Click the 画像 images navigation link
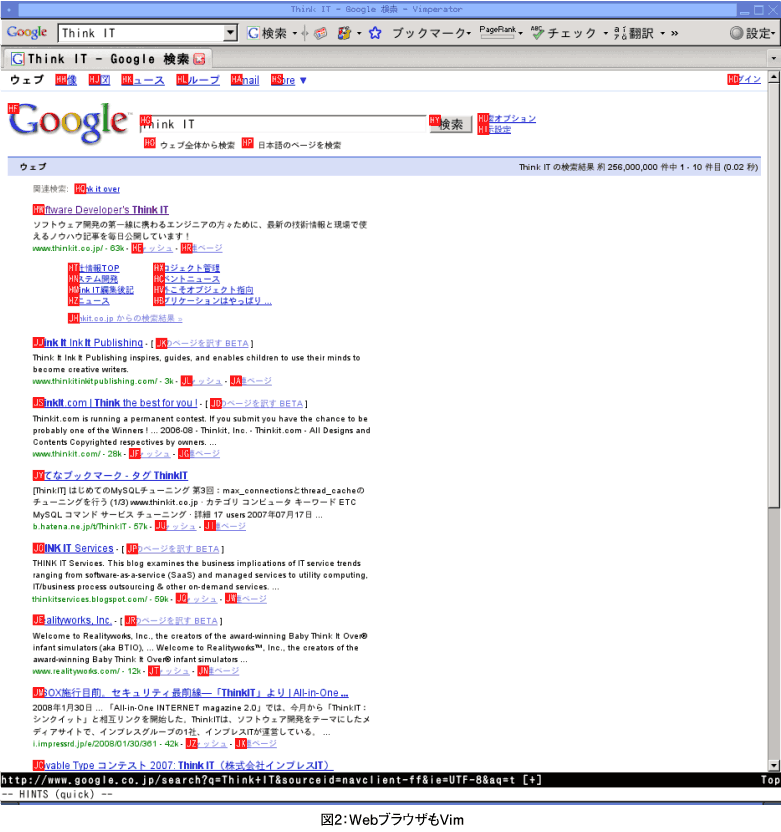The height and width of the screenshot is (832, 781). (x=66, y=80)
